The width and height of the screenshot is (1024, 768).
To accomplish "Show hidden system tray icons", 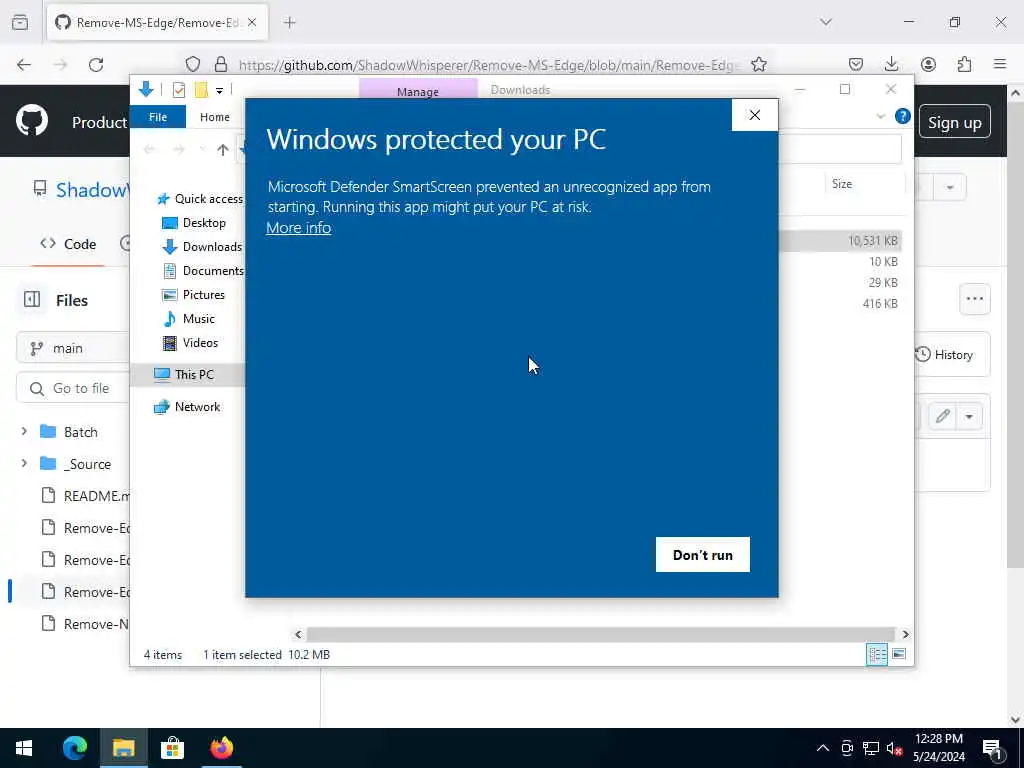I will (x=823, y=748).
